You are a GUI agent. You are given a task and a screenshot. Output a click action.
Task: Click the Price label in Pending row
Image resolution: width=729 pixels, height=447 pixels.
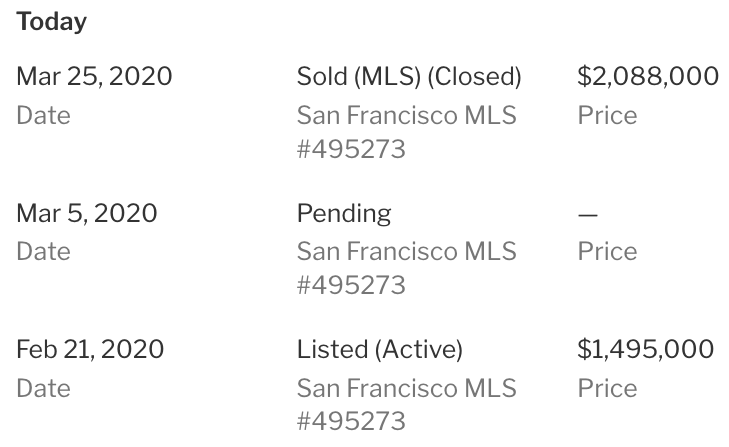click(x=607, y=251)
